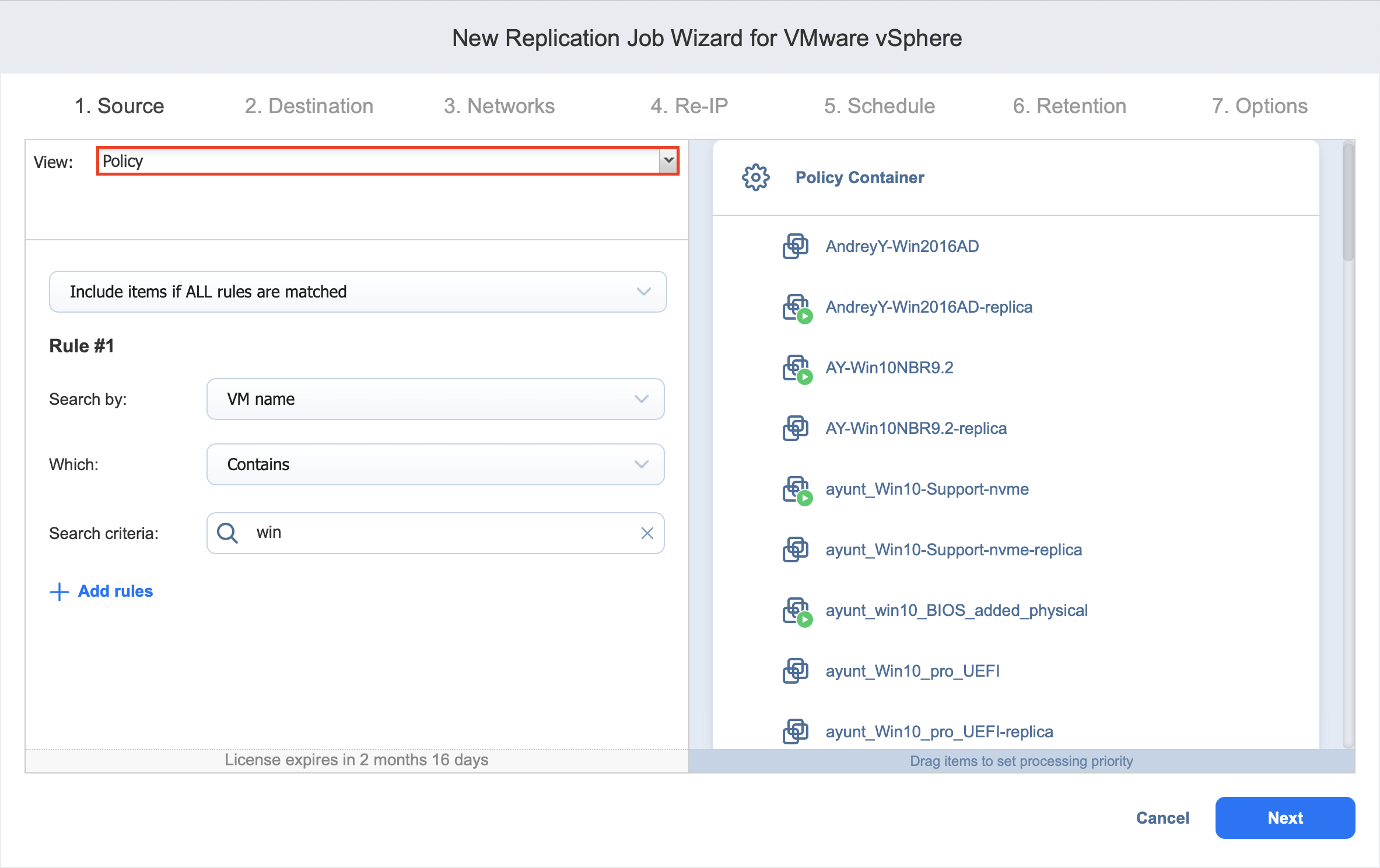
Task: Open the 4. Re-IP step
Action: (689, 106)
